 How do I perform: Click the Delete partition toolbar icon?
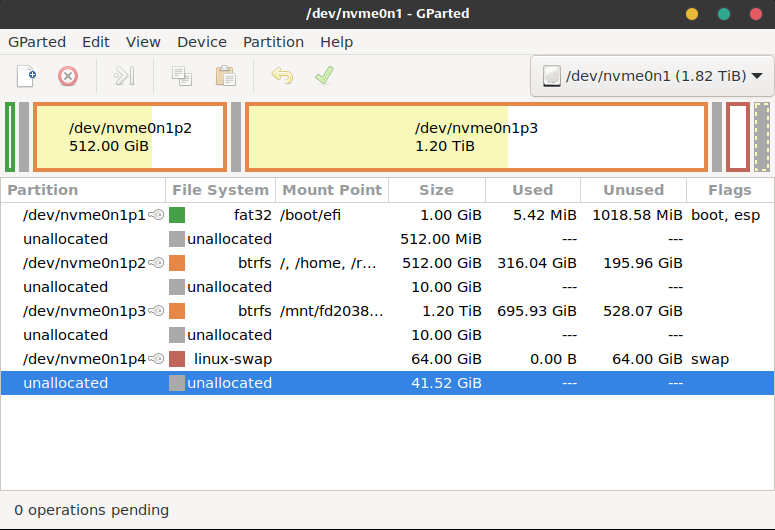(67, 76)
